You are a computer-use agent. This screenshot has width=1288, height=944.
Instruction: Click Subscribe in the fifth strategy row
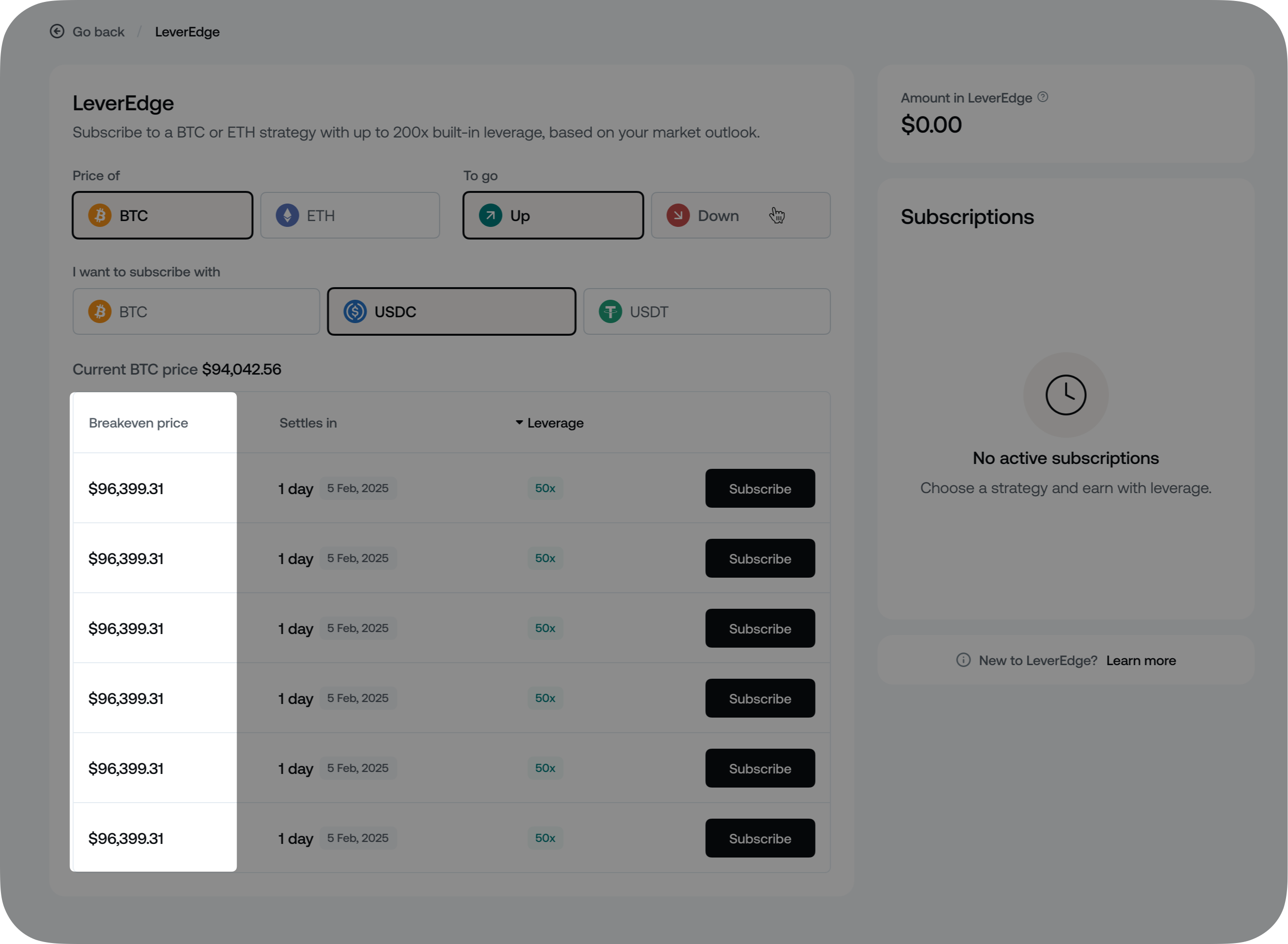point(760,769)
